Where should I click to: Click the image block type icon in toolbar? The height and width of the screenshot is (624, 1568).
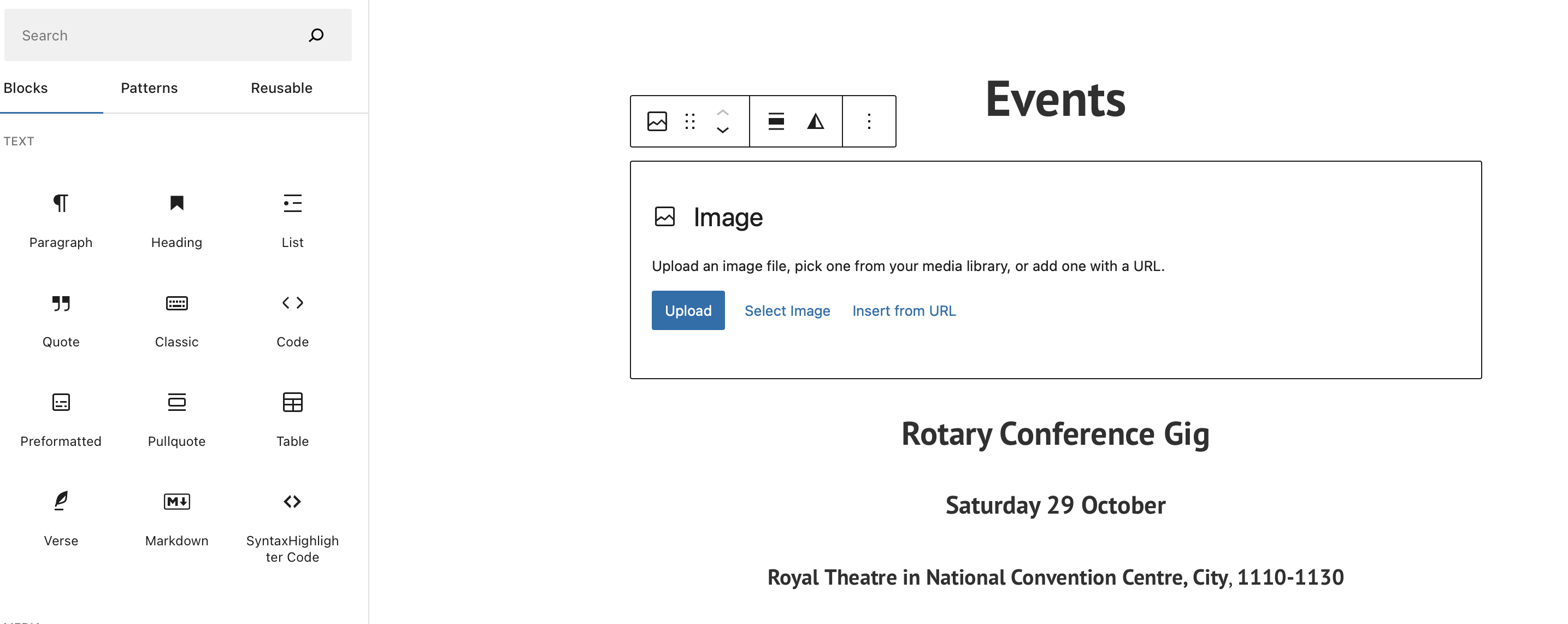point(657,121)
